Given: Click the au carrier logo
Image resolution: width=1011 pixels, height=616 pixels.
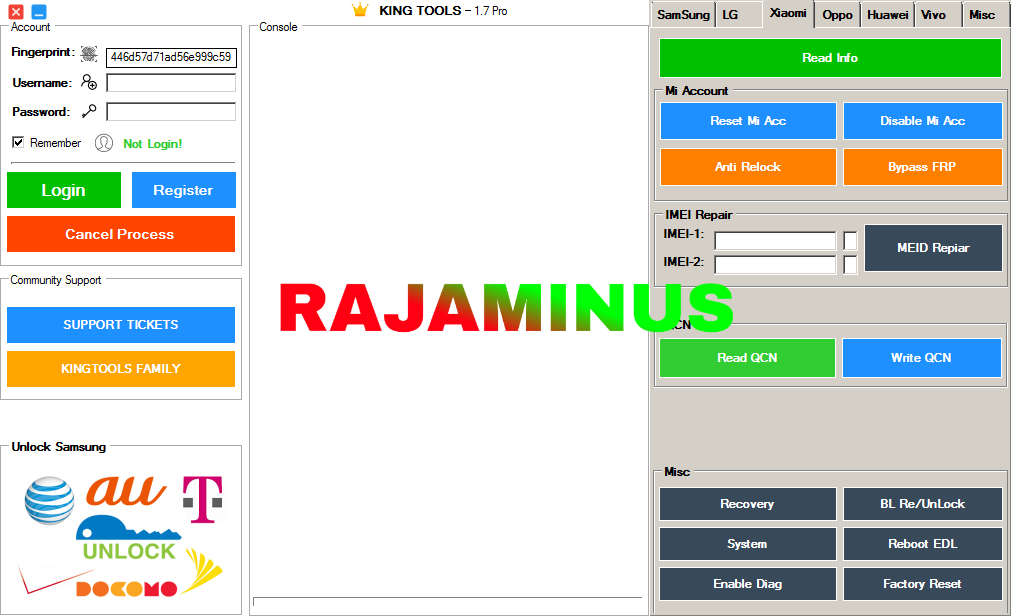Looking at the screenshot, I should tap(126, 492).
